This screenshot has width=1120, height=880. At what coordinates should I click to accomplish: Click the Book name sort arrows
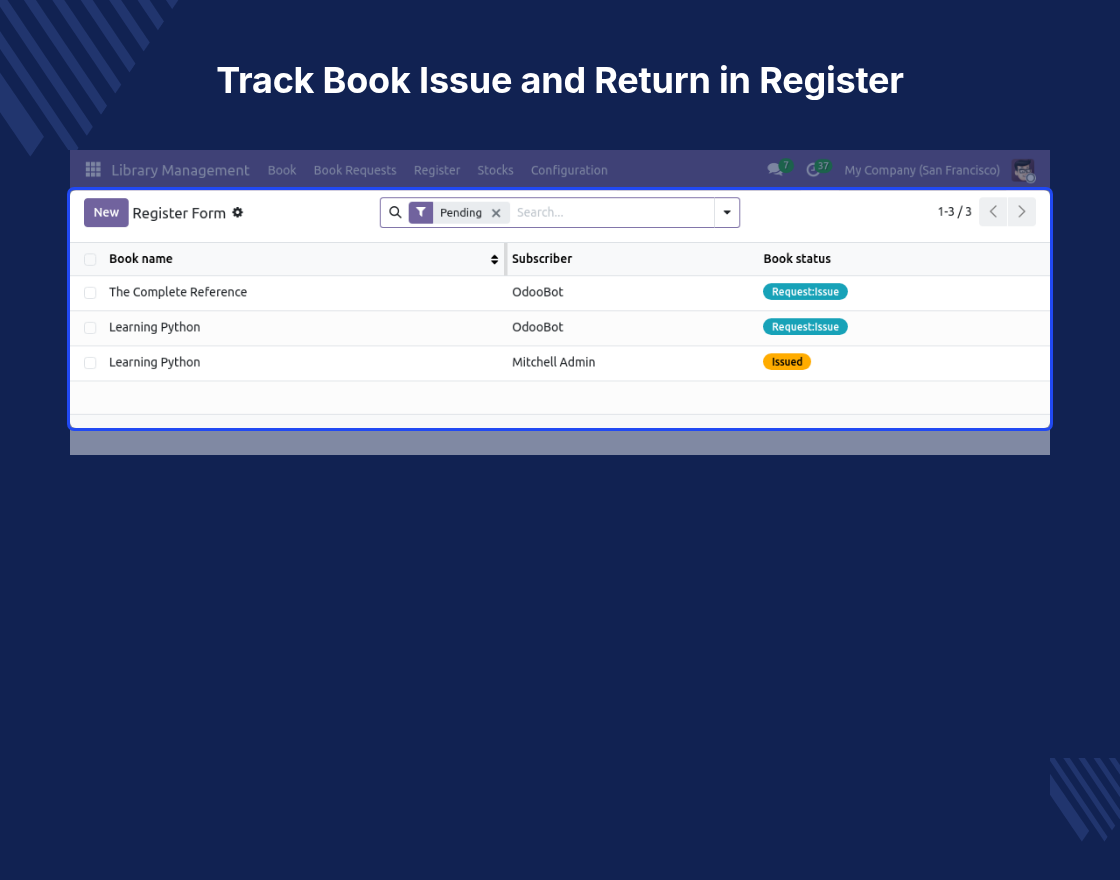click(494, 259)
